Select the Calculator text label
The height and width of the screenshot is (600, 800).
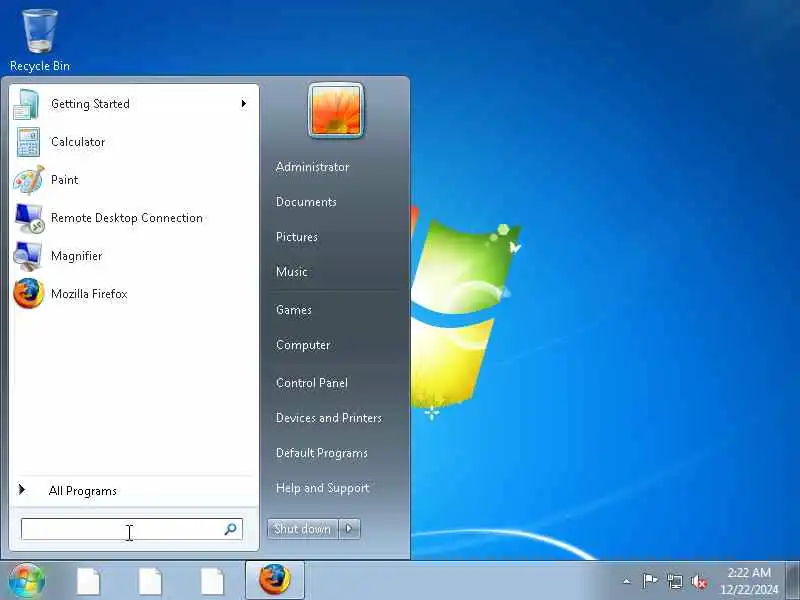[78, 142]
